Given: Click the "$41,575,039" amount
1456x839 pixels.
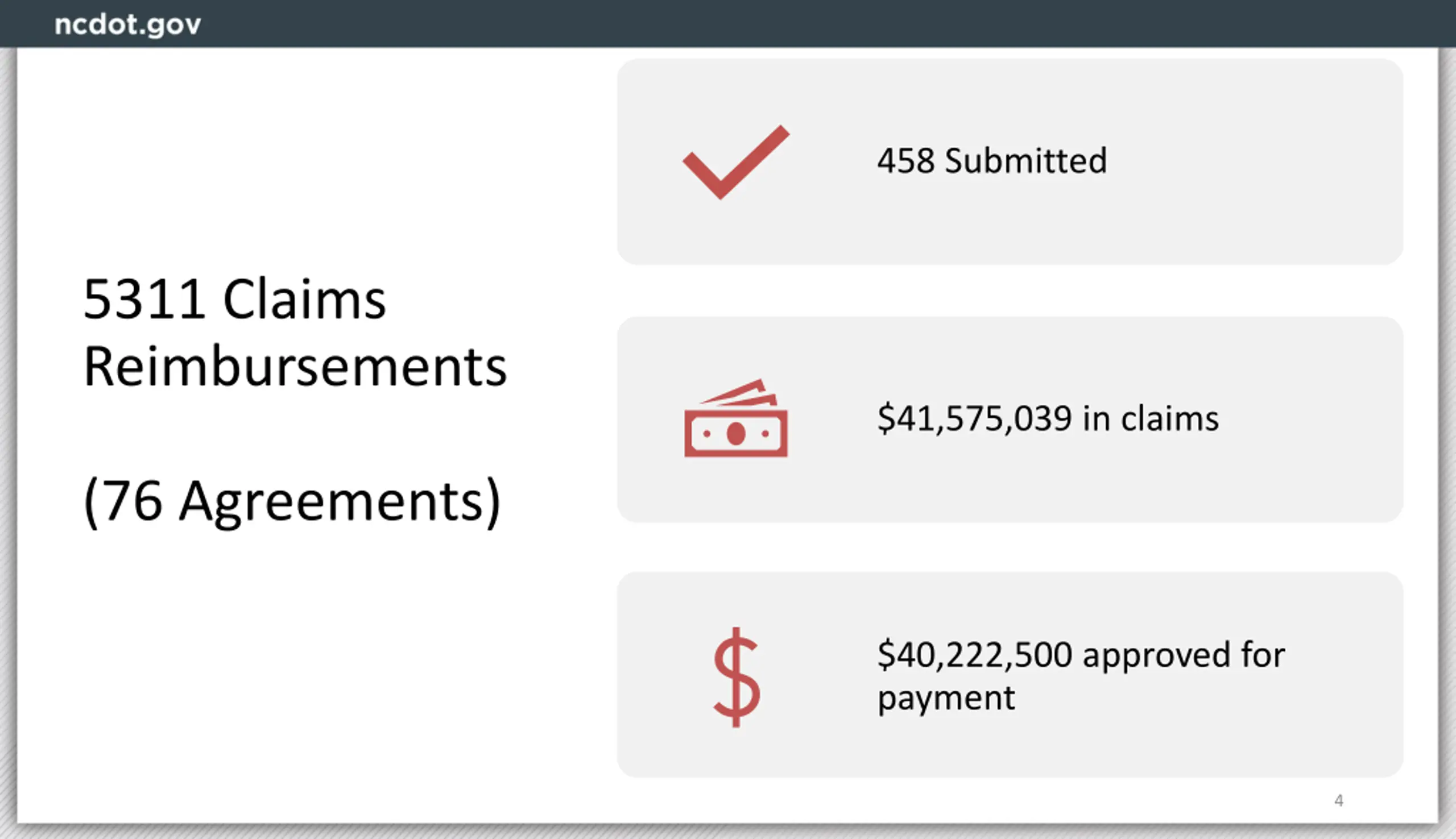Looking at the screenshot, I should click(974, 419).
